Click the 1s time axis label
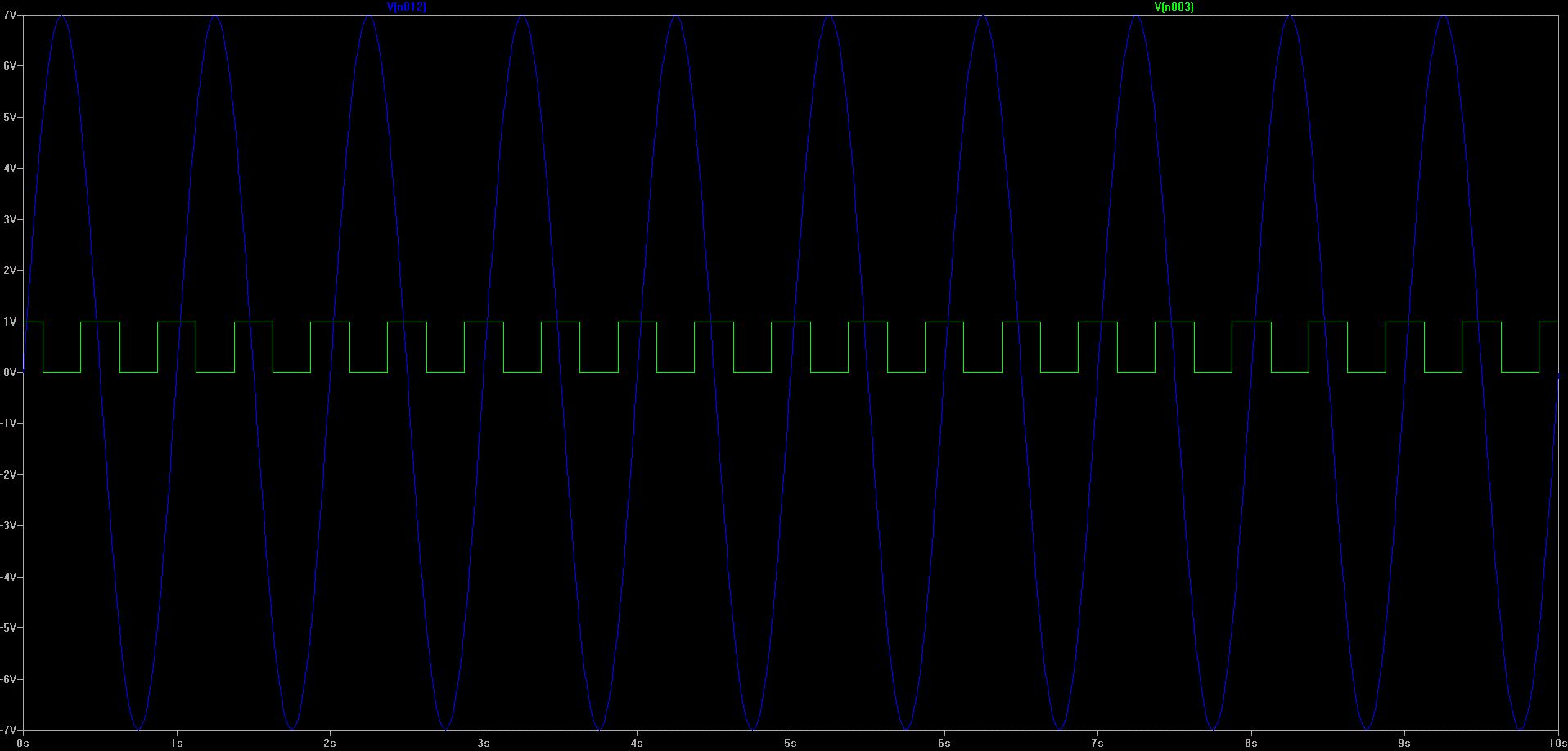This screenshot has width=1568, height=751. pyautogui.click(x=176, y=744)
